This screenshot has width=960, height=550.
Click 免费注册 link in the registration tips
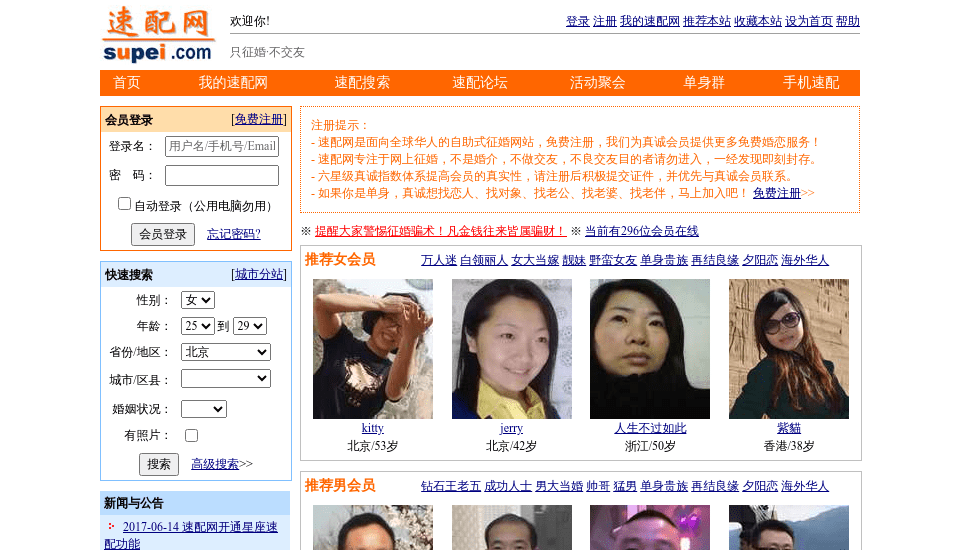(777, 193)
